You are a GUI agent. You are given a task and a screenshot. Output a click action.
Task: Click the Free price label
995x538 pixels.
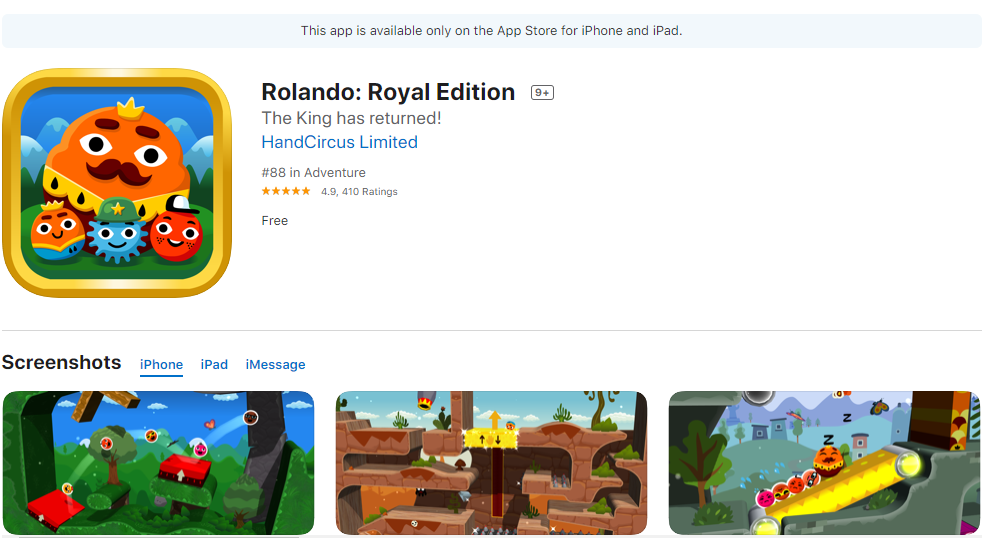click(275, 221)
